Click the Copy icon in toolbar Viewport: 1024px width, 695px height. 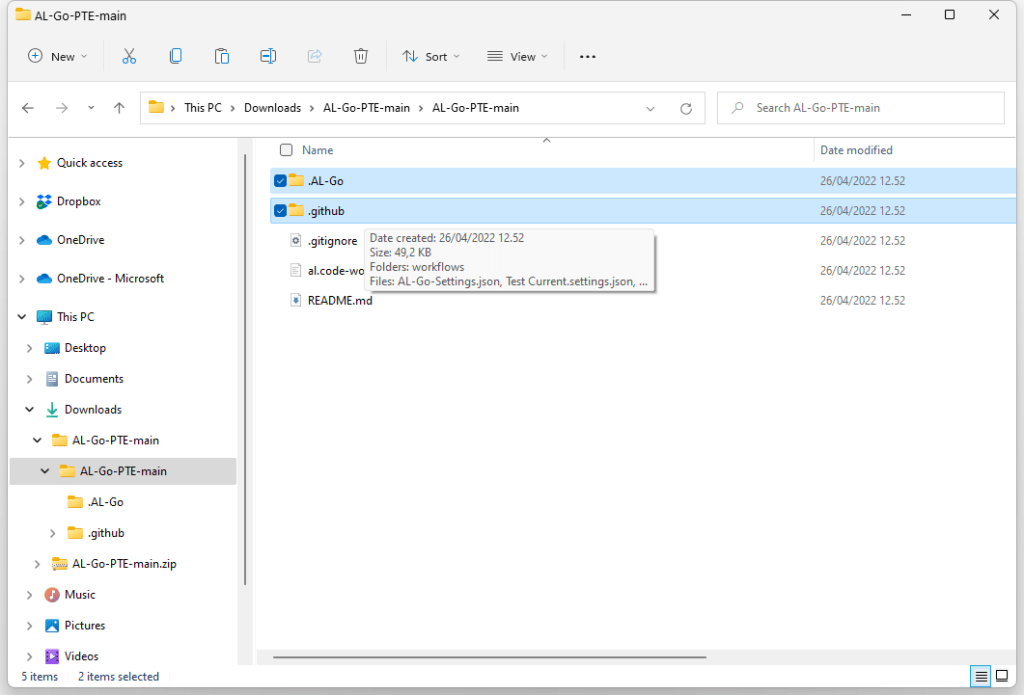[x=176, y=56]
